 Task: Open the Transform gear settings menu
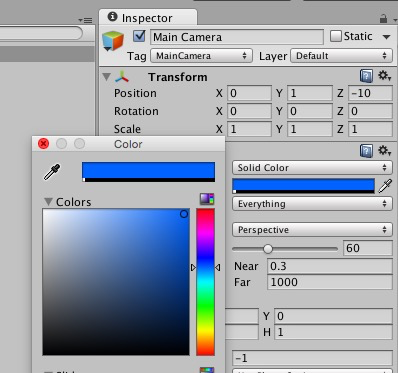click(x=384, y=76)
